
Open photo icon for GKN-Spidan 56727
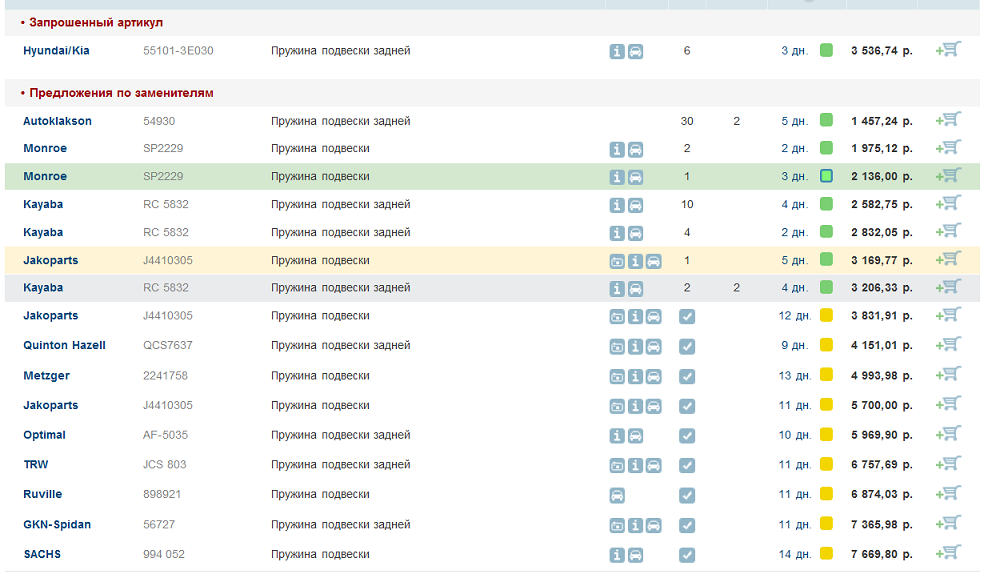click(x=617, y=525)
